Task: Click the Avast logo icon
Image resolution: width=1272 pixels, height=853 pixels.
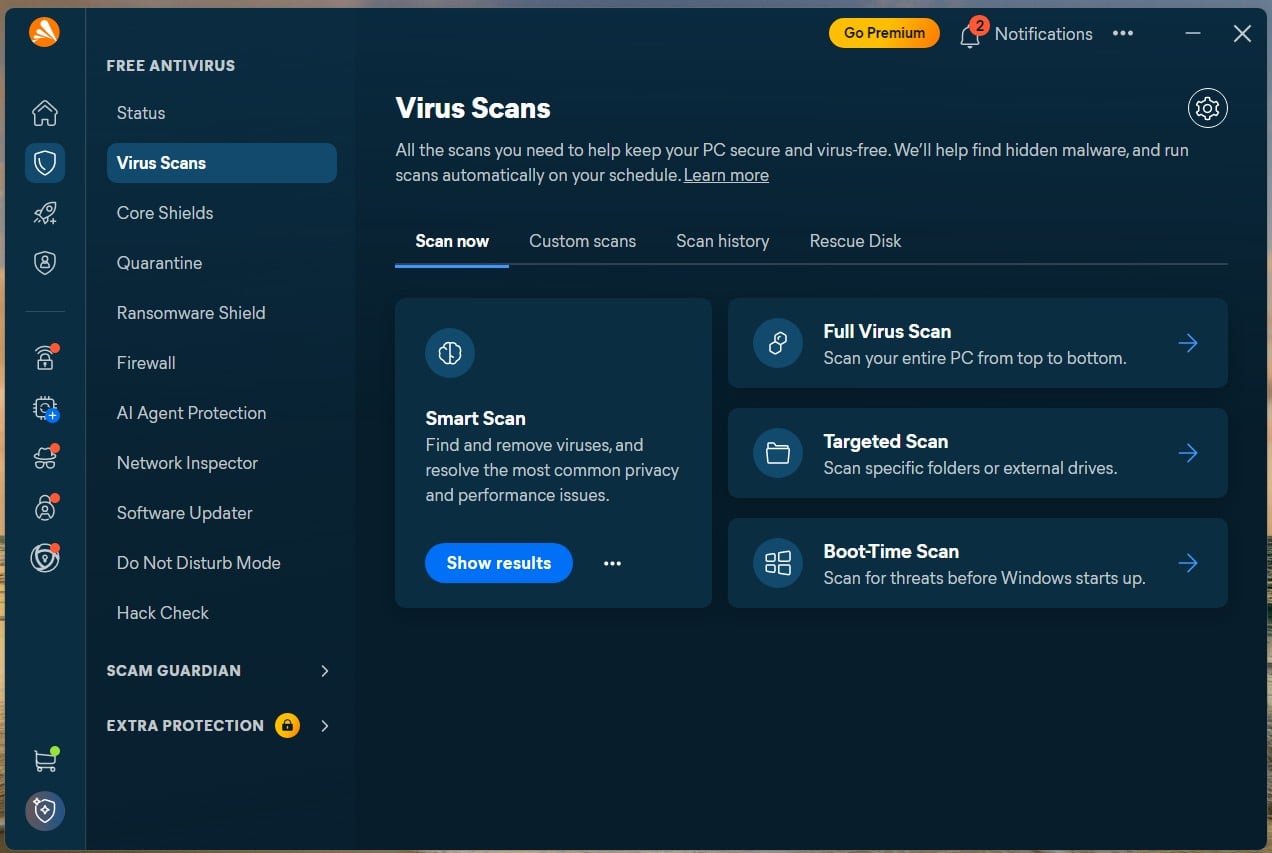Action: 45,33
